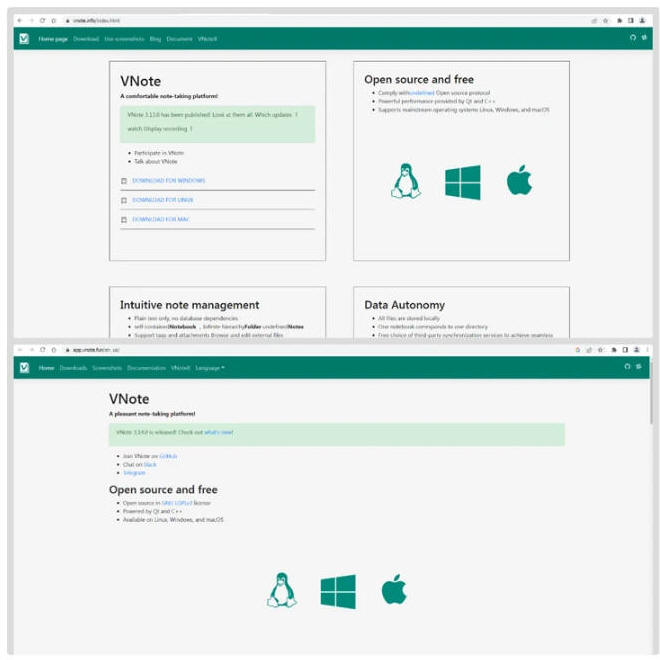Open the Document item in the top navbar
Image resolution: width=660 pixels, height=660 pixels.
coord(179,39)
